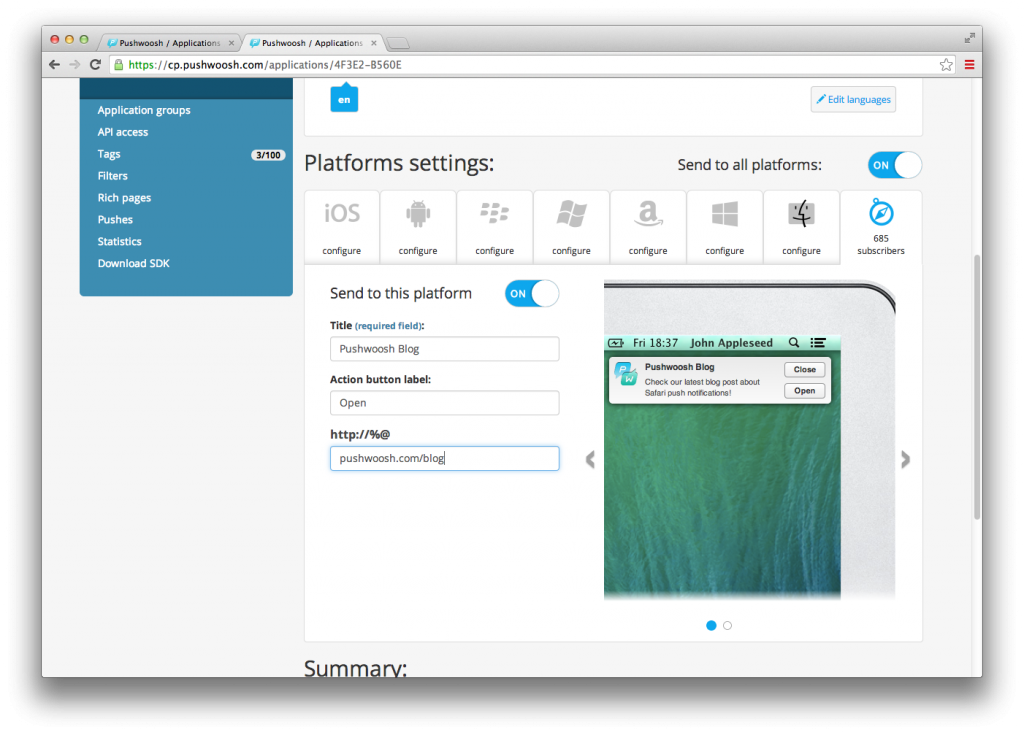
Task: Click the 685 subscribers label
Action: pos(881,244)
